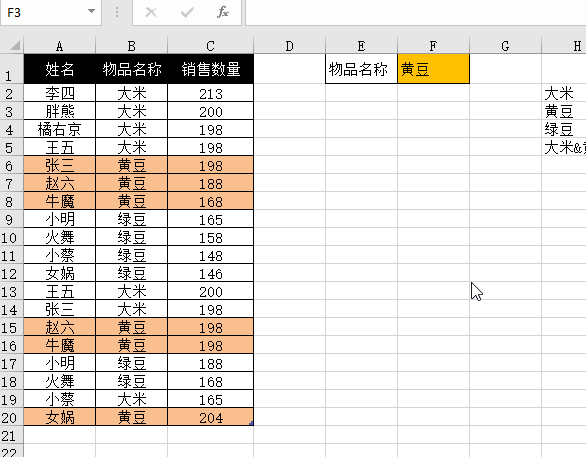The height and width of the screenshot is (457, 586).
Task: Click the 姓名 header cell
Action: (60, 69)
